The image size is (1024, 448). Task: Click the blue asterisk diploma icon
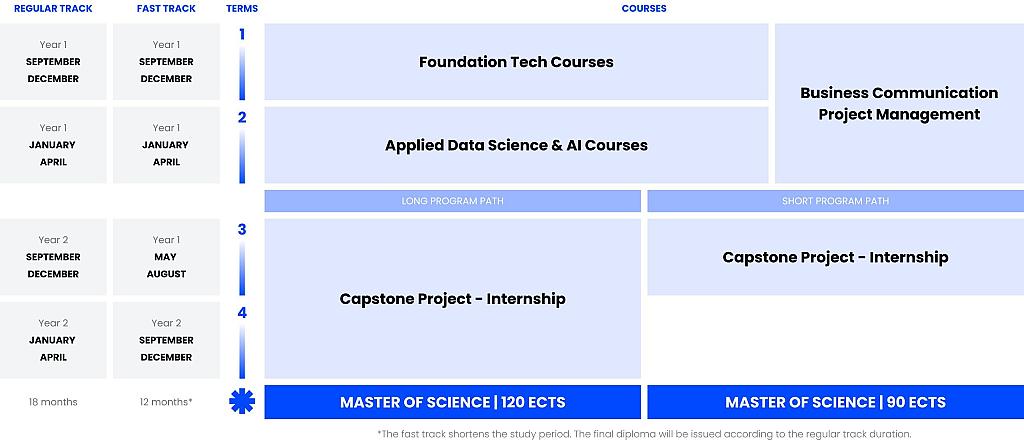click(242, 402)
